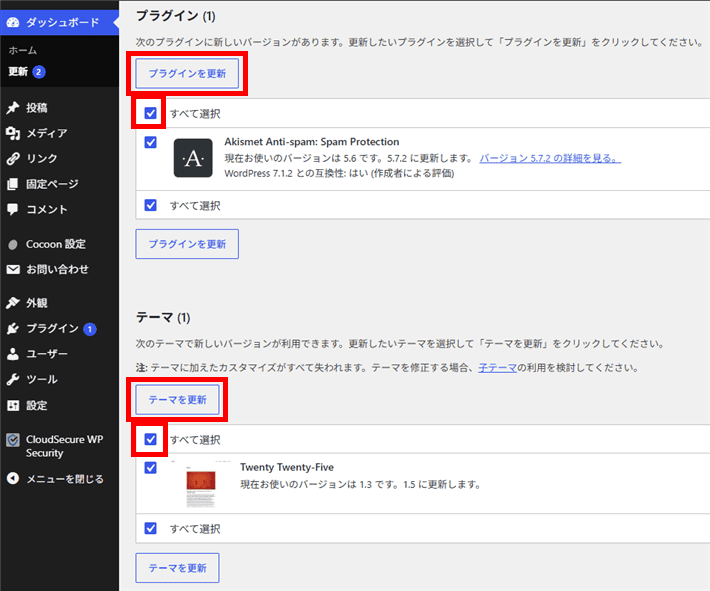The width and height of the screenshot is (710, 591).
Task: Toggle bottom すべて選択 checkbox in themes
Action: coord(150,528)
